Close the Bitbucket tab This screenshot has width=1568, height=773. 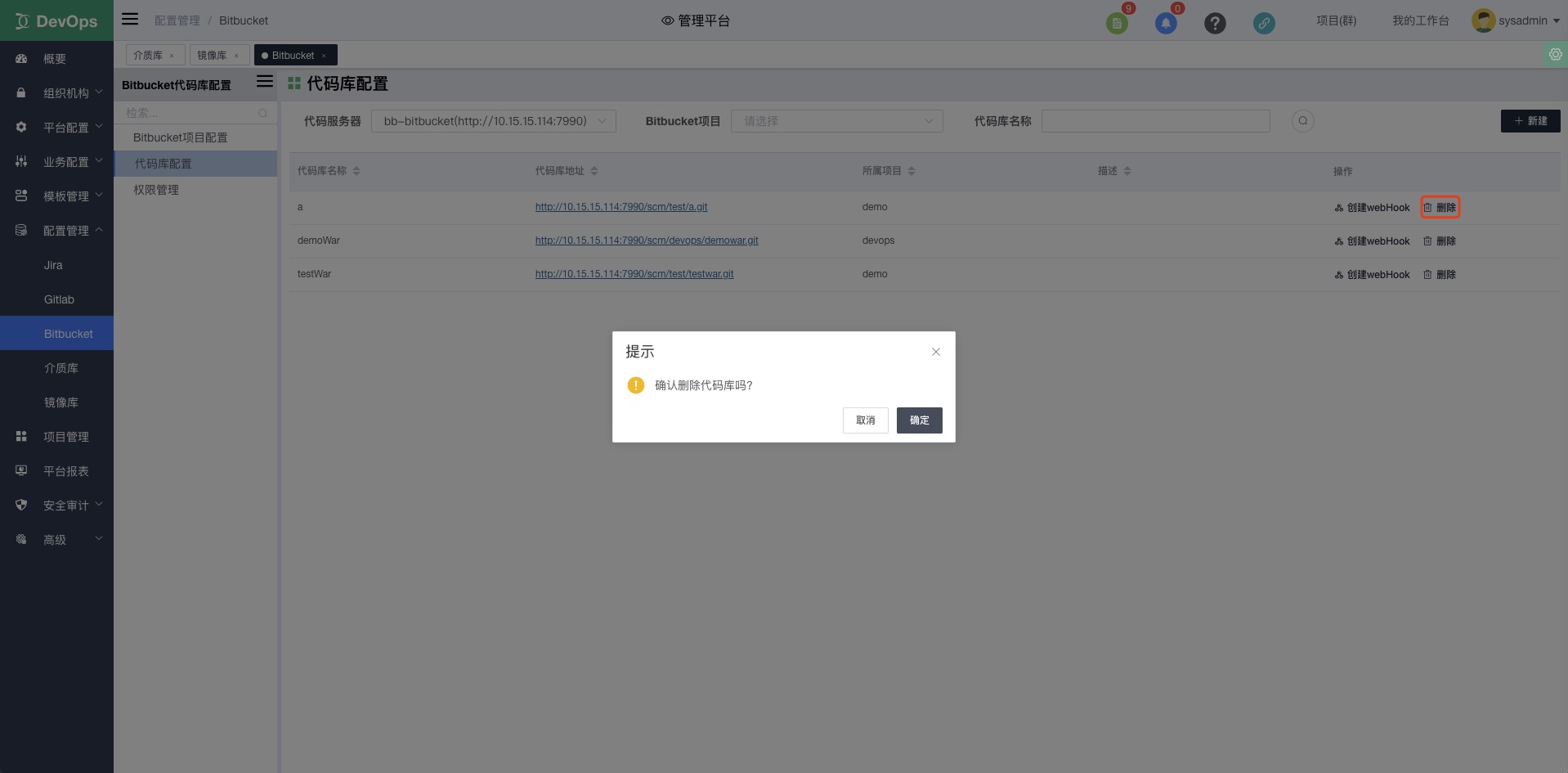[324, 56]
